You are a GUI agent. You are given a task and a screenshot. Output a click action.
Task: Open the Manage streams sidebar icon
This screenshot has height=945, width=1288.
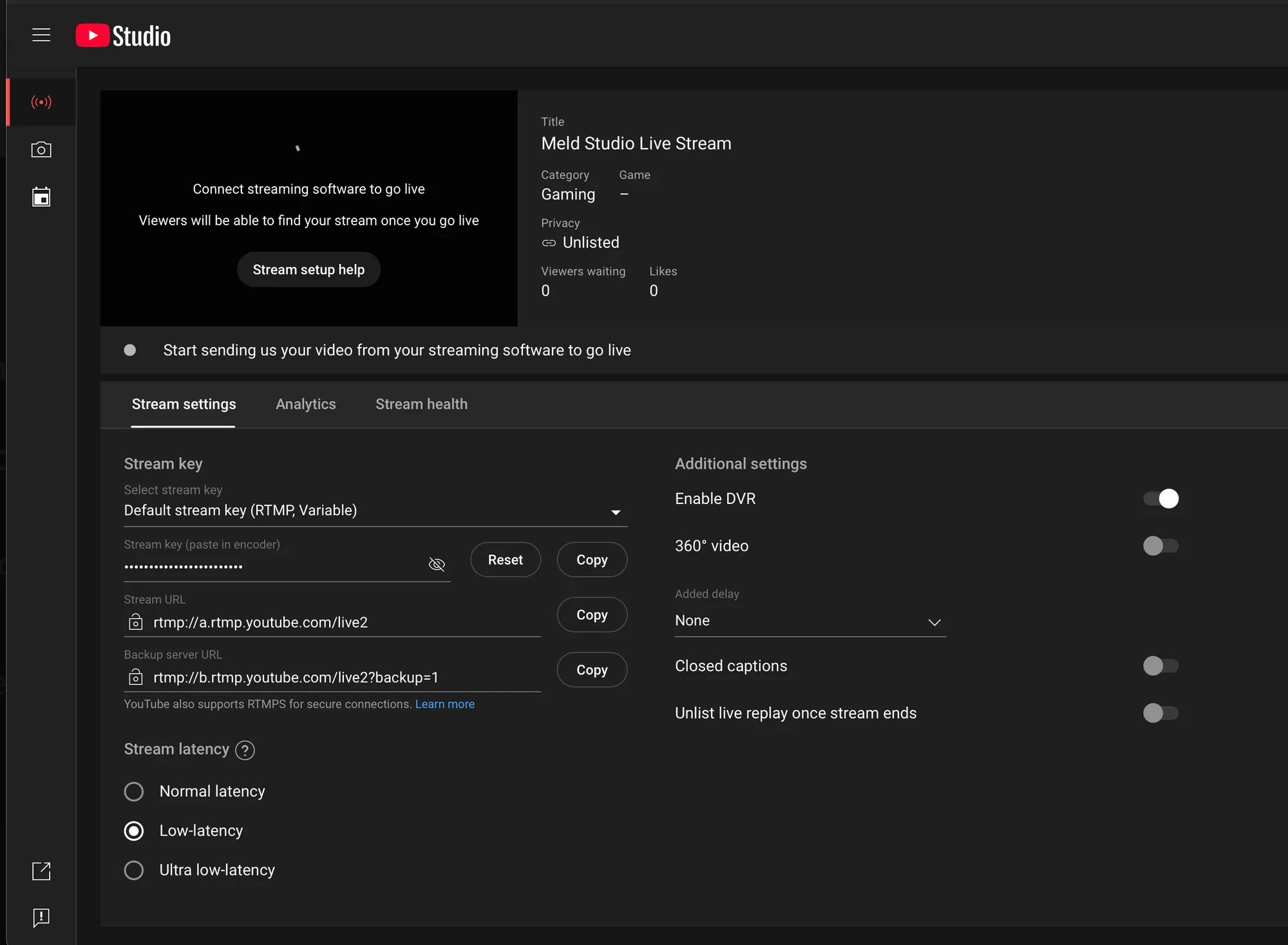point(41,197)
